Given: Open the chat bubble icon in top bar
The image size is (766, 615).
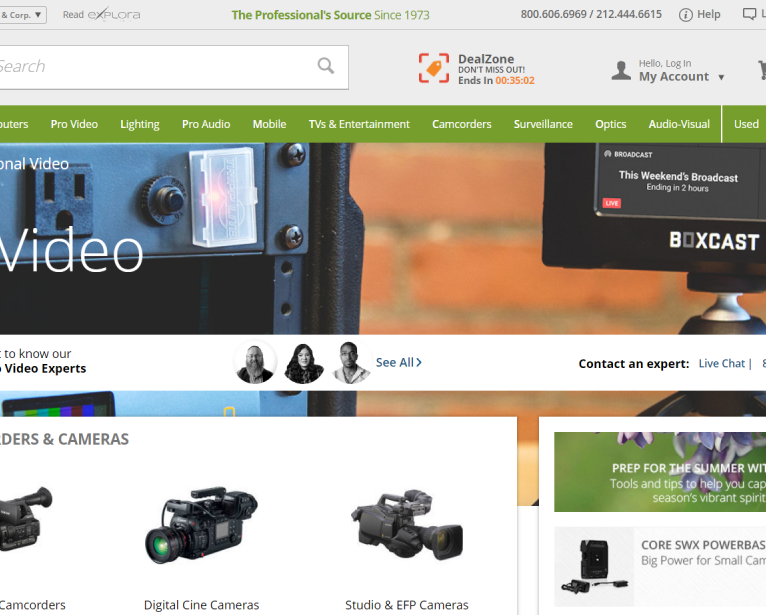Looking at the screenshot, I should (x=751, y=15).
